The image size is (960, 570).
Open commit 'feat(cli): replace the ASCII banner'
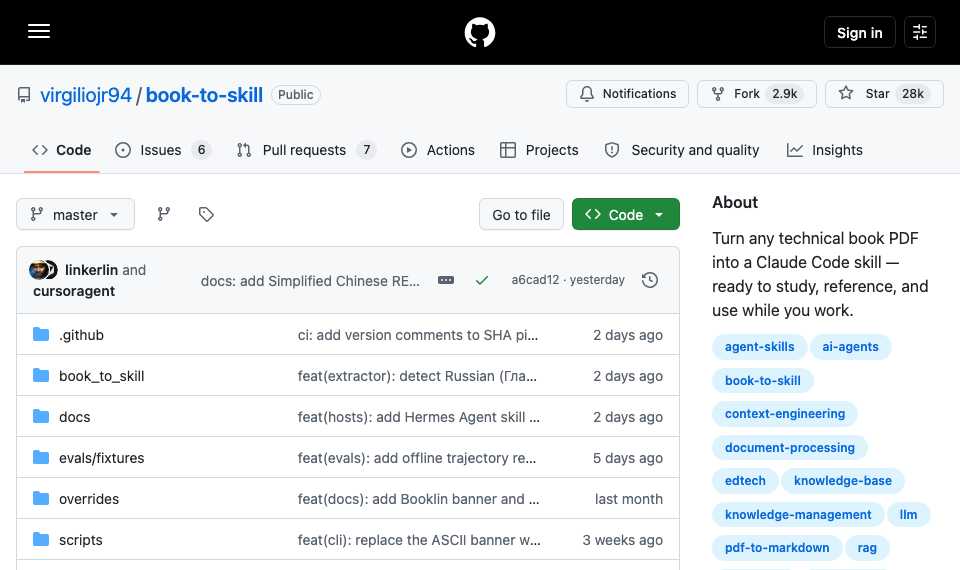point(419,540)
